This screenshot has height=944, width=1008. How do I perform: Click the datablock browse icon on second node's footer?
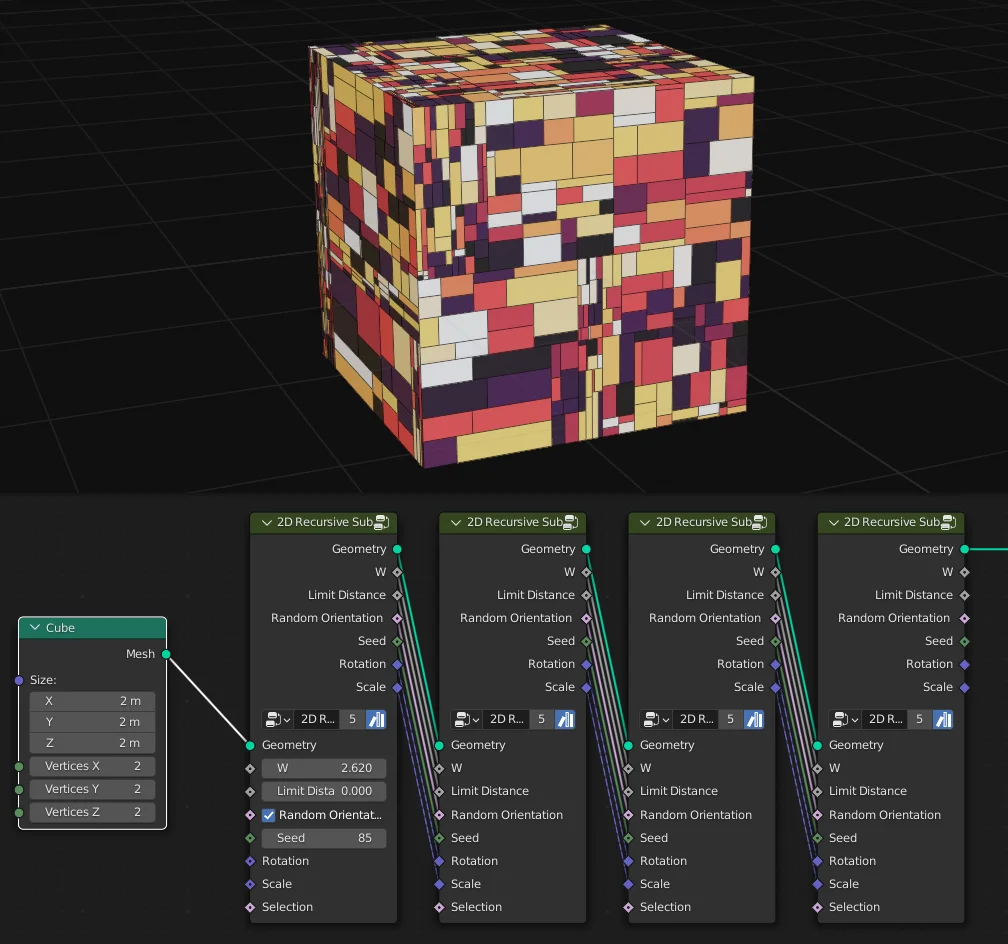pyautogui.click(x=464, y=719)
